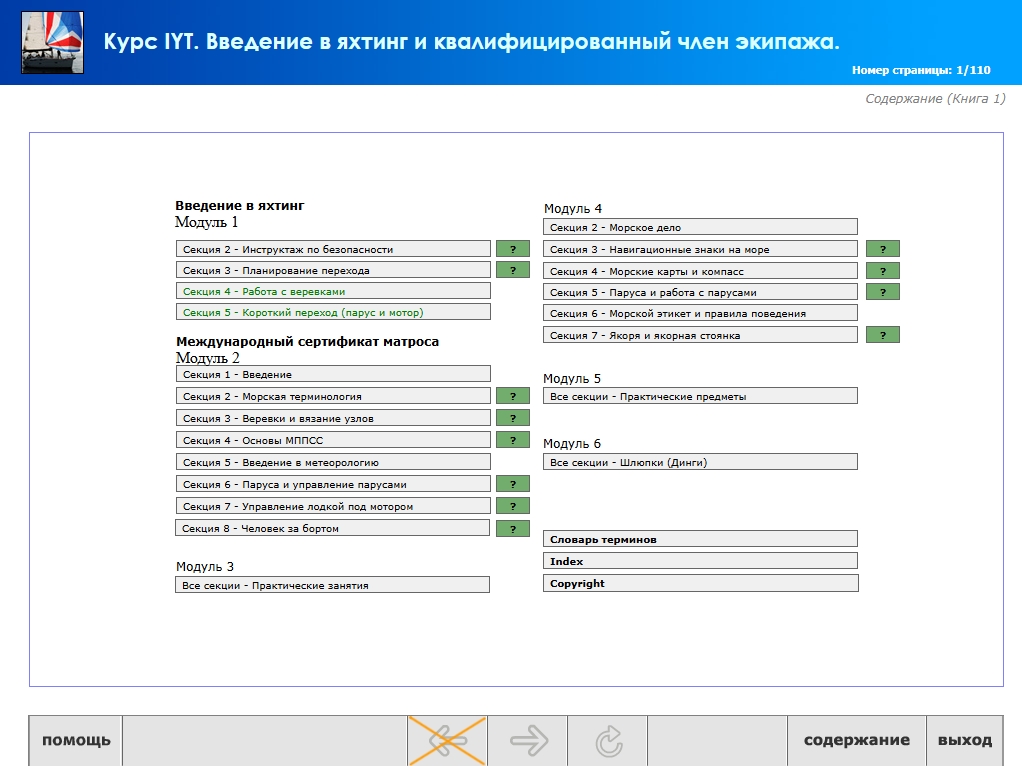The width and height of the screenshot is (1022, 766).
Task: Select Секция 6 - Паруса и управление парусами
Action: tap(333, 484)
